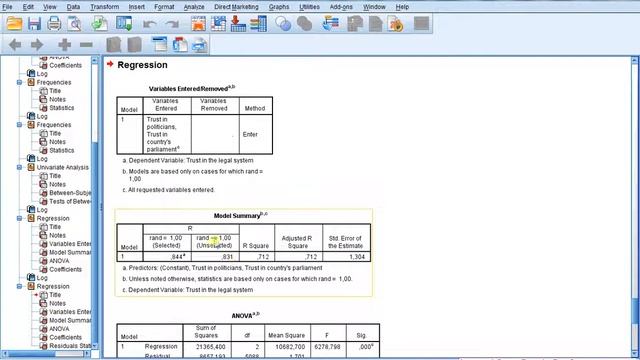Click the ,831 unselected R cell
The width and height of the screenshot is (640, 360).
point(215,257)
